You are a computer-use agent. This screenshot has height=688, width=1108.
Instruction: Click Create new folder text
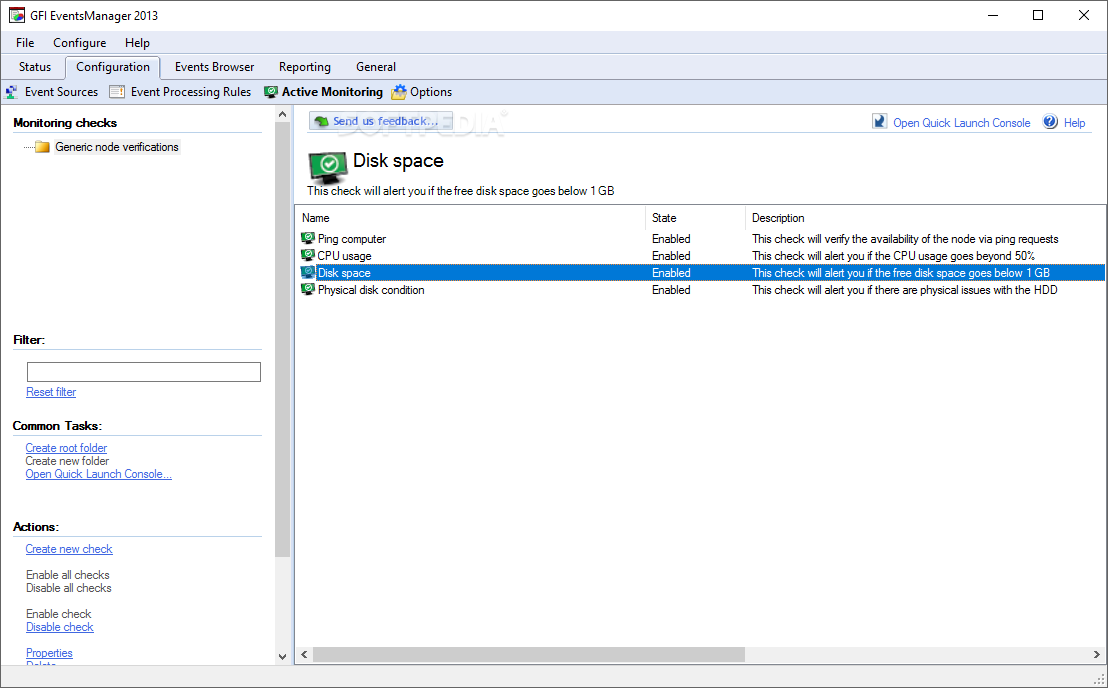click(x=67, y=461)
